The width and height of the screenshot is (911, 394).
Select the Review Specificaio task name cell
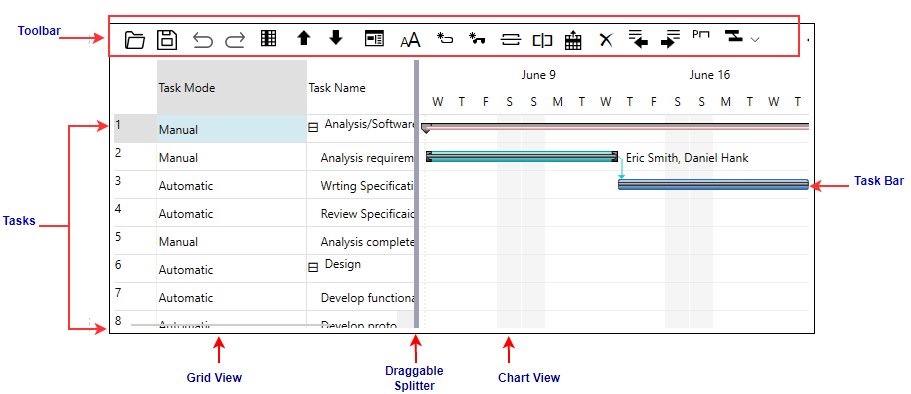pos(361,213)
